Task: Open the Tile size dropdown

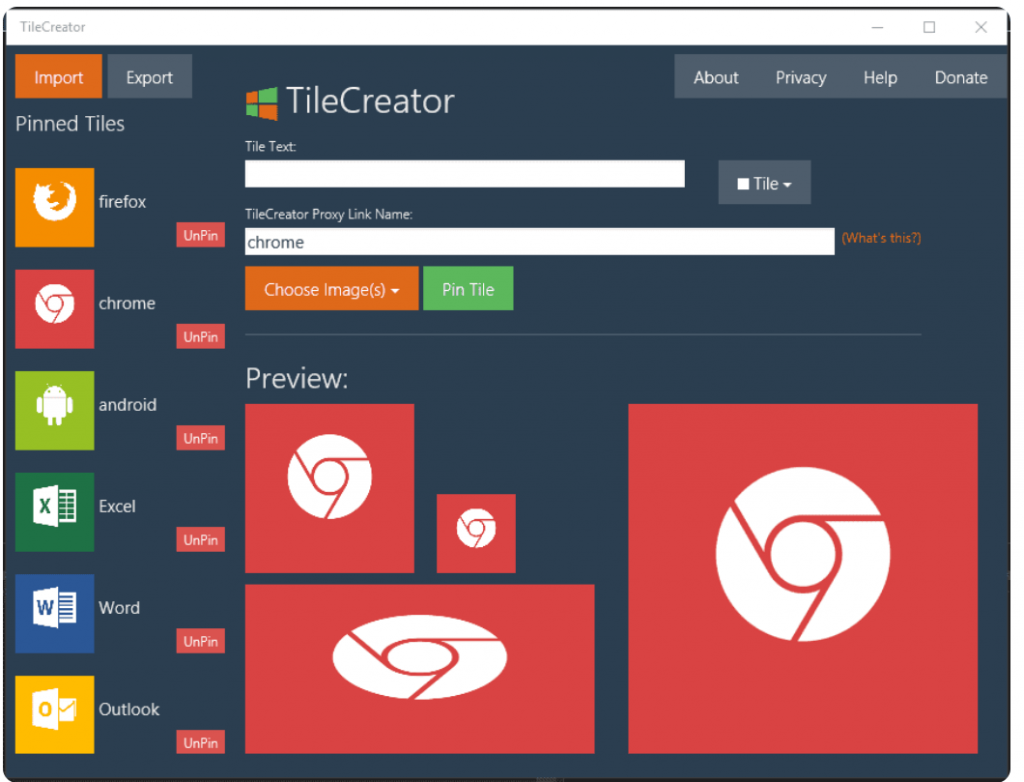Action: point(764,182)
